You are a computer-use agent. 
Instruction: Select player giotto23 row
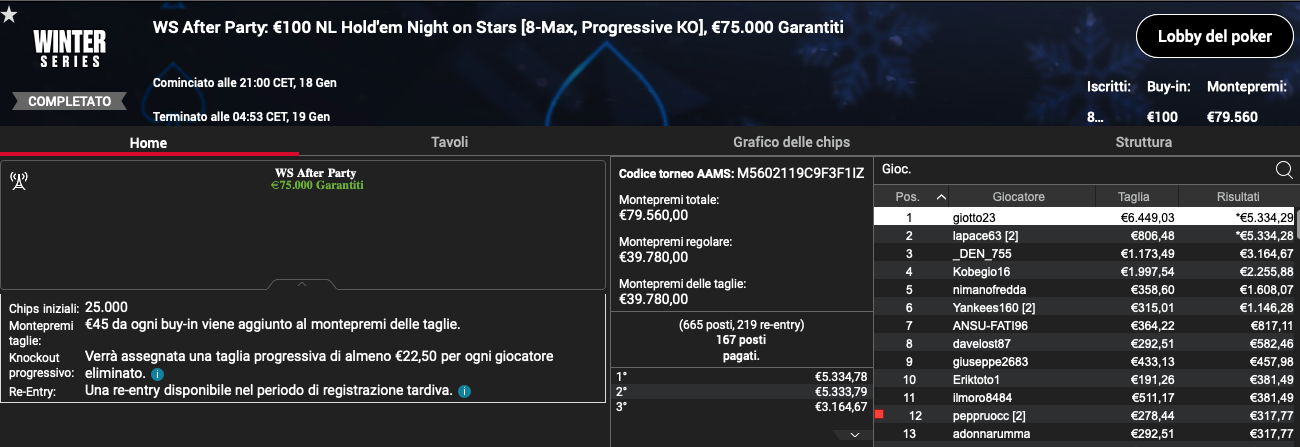pos(1085,217)
